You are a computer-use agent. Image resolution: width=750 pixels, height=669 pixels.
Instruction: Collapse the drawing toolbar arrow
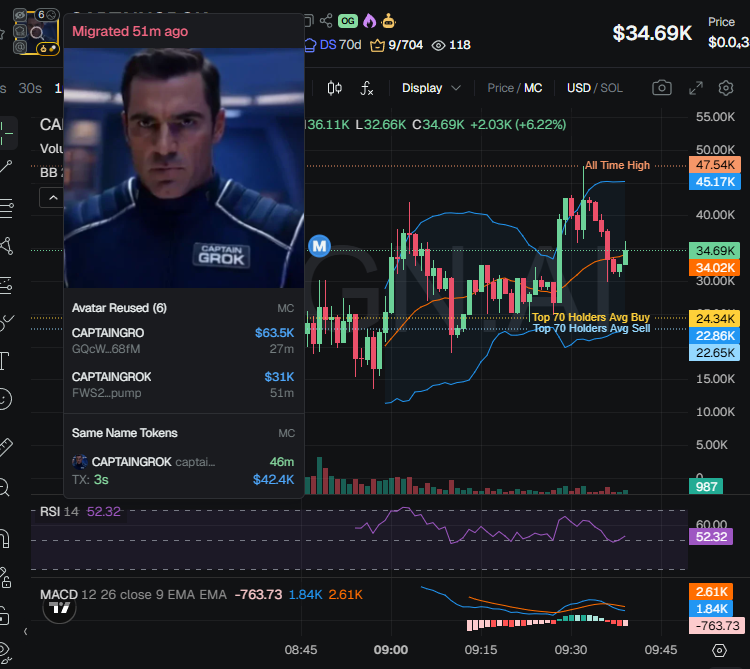coord(25,632)
